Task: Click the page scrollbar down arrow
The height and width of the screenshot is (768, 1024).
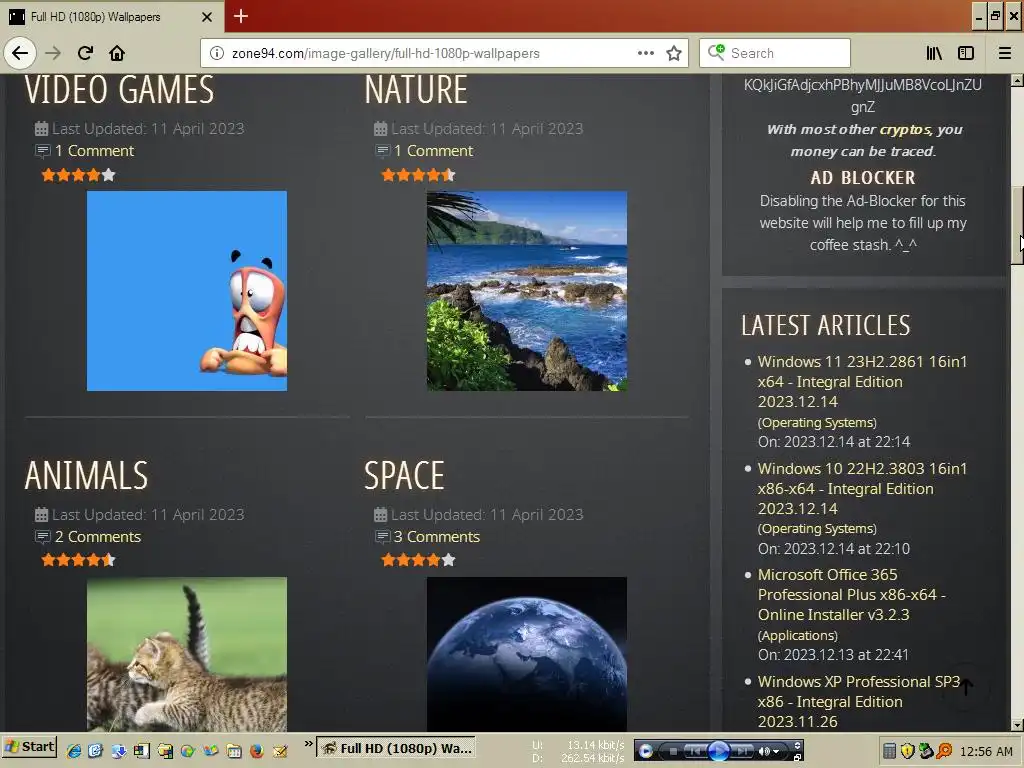Action: (1017, 725)
